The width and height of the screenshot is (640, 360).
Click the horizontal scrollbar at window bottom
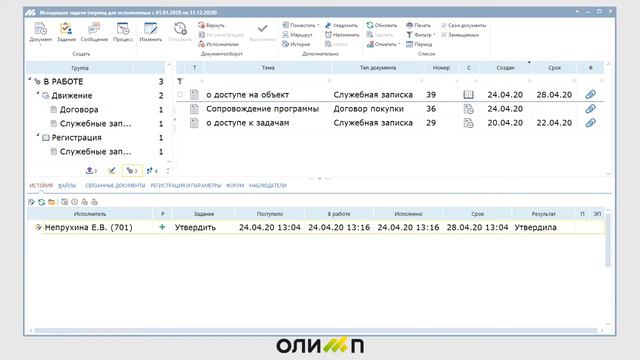(316, 331)
